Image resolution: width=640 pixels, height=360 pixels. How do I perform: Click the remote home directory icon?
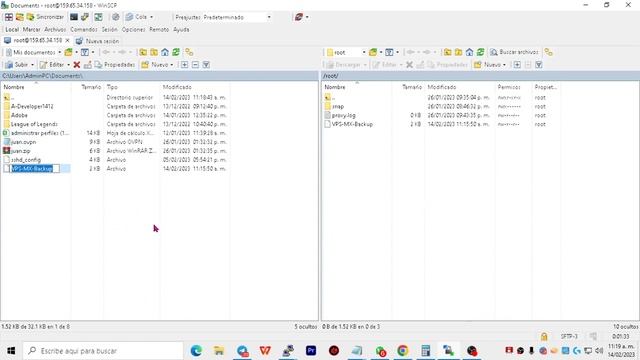click(469, 52)
